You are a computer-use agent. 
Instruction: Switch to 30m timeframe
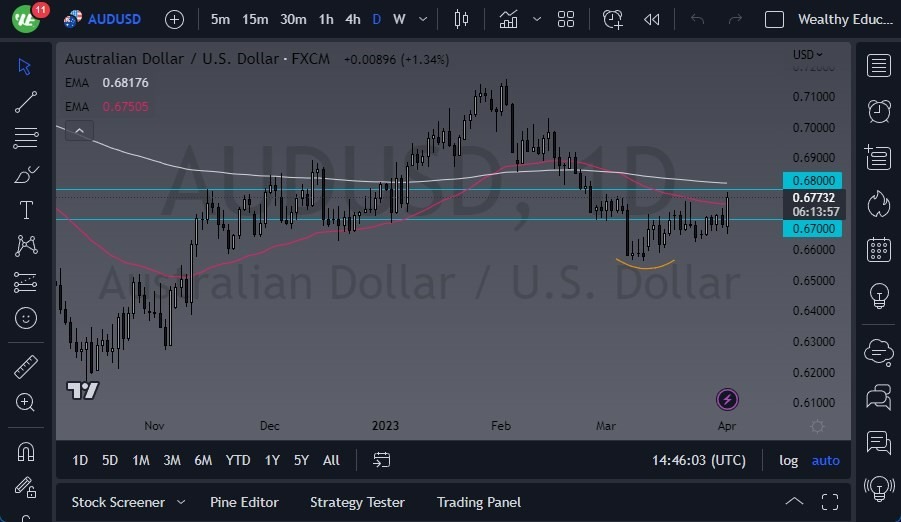coord(293,20)
